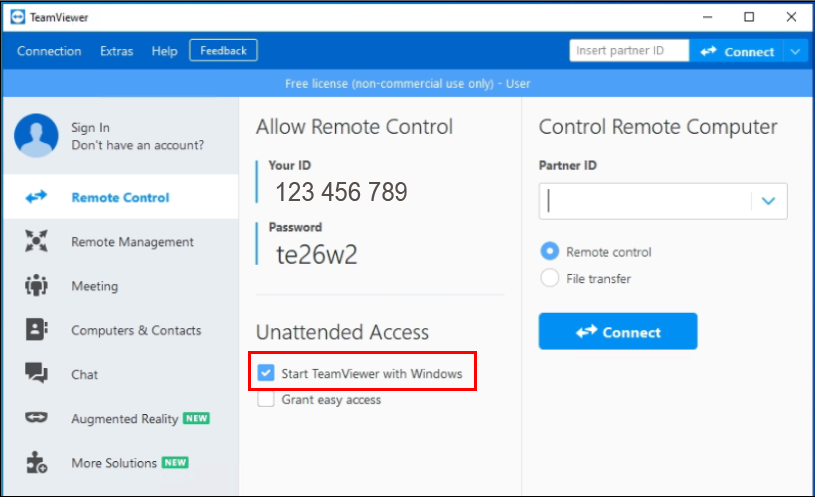Select the password te26w2
Viewport: 815px width, 497px height.
pos(317,254)
